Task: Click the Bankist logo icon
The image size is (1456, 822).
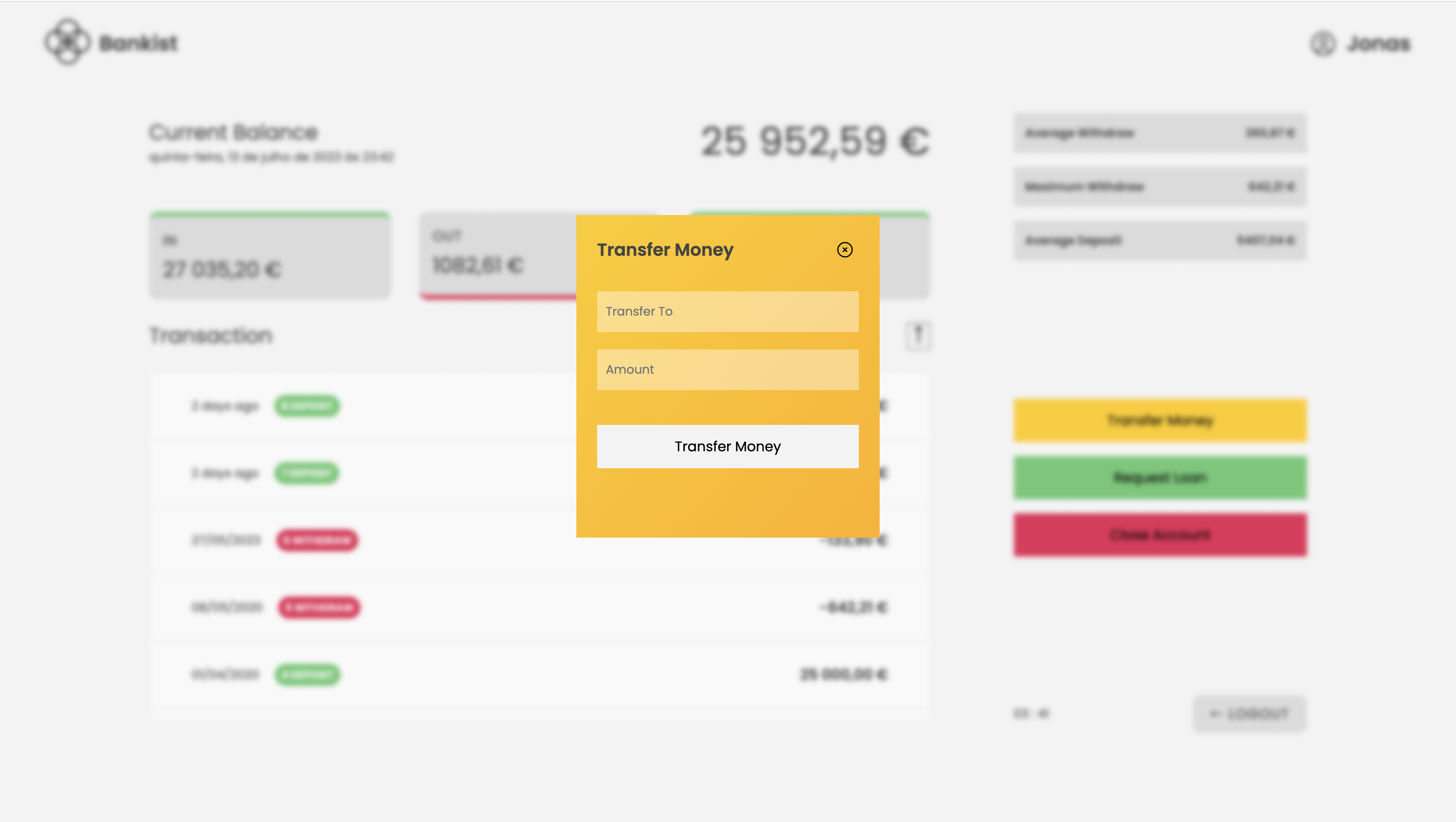Action: [x=67, y=42]
